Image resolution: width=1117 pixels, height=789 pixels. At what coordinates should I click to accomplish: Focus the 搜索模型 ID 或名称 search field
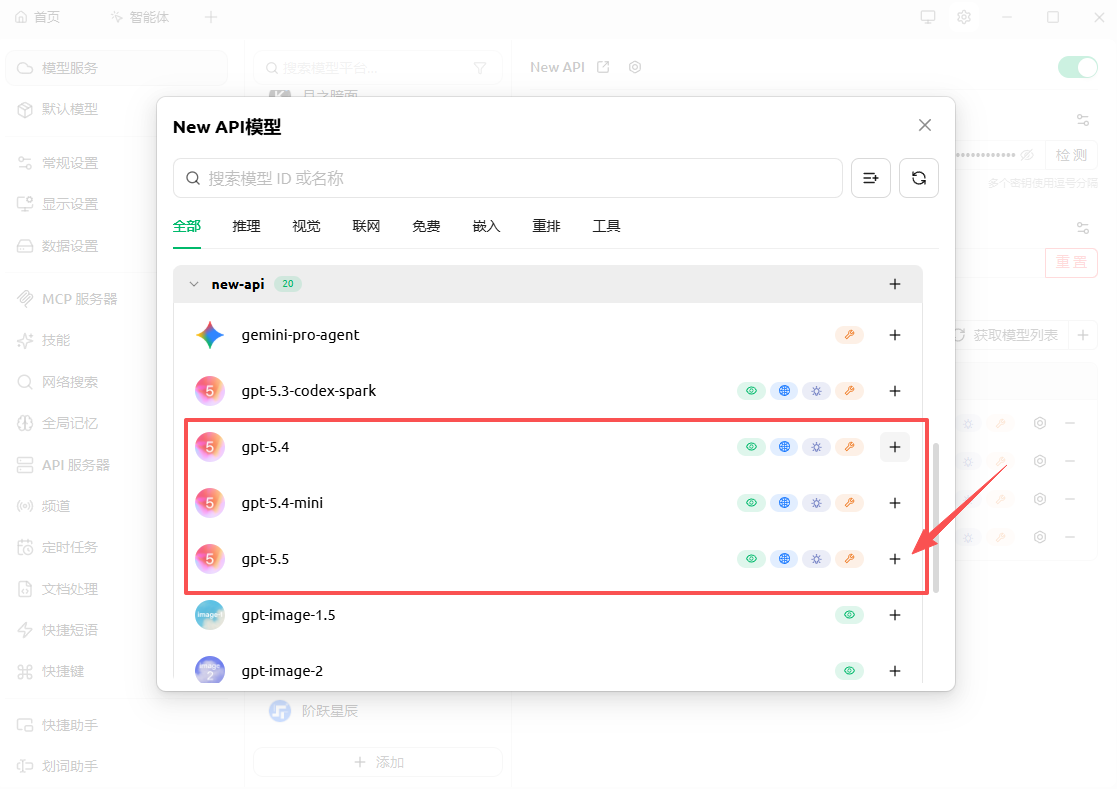(x=508, y=178)
